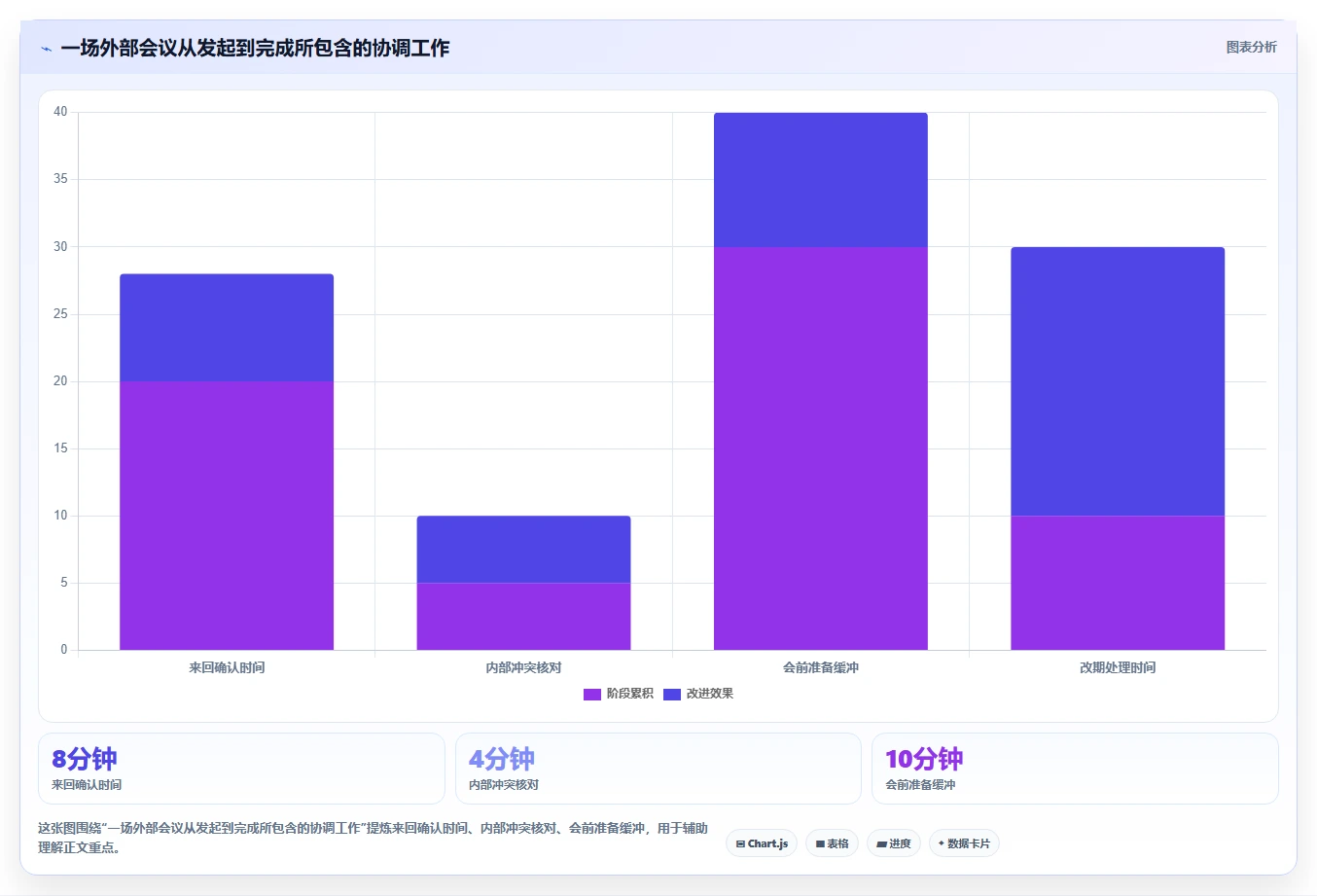Click the 会前准备缓冲 x-axis label
Image resolution: width=1317 pixels, height=896 pixels.
(x=821, y=667)
